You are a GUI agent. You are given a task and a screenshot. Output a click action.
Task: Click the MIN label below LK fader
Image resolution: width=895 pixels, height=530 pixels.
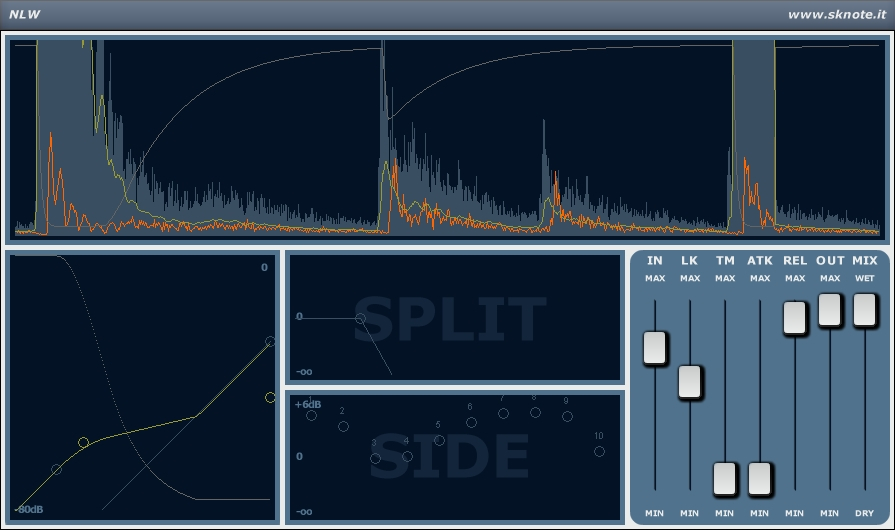coord(689,513)
